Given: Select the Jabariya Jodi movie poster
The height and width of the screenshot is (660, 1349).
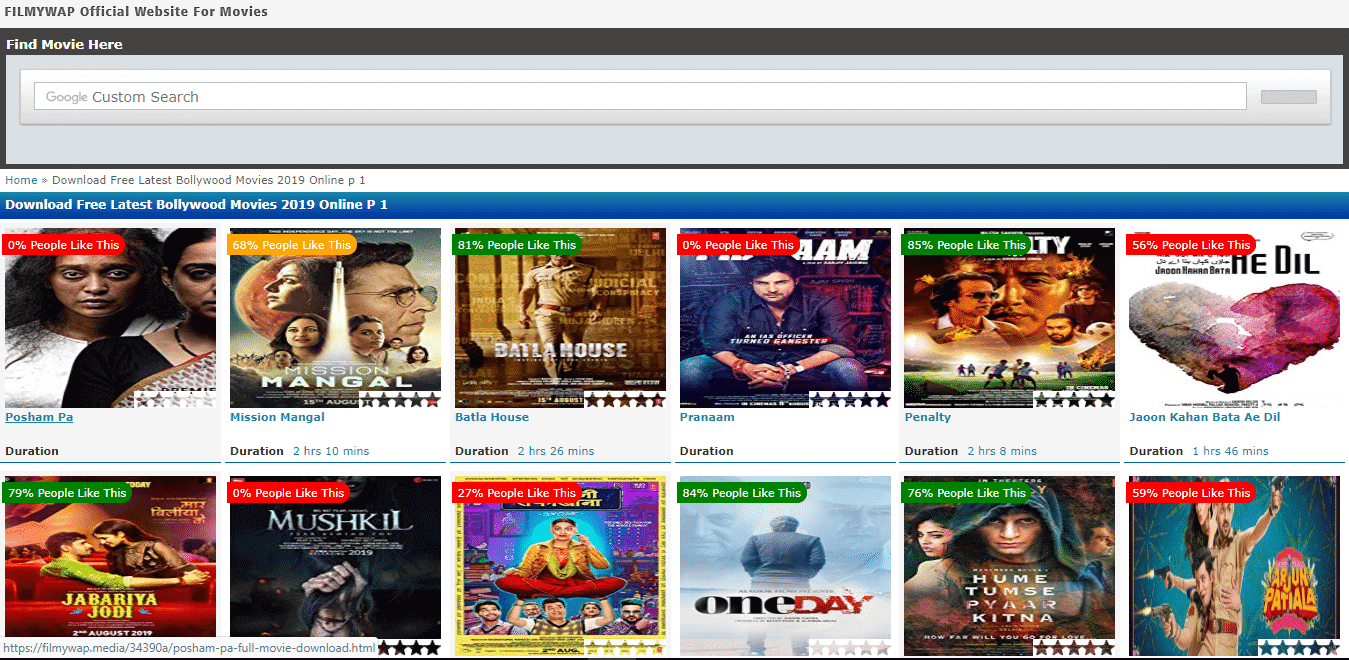Looking at the screenshot, I should coord(110,566).
